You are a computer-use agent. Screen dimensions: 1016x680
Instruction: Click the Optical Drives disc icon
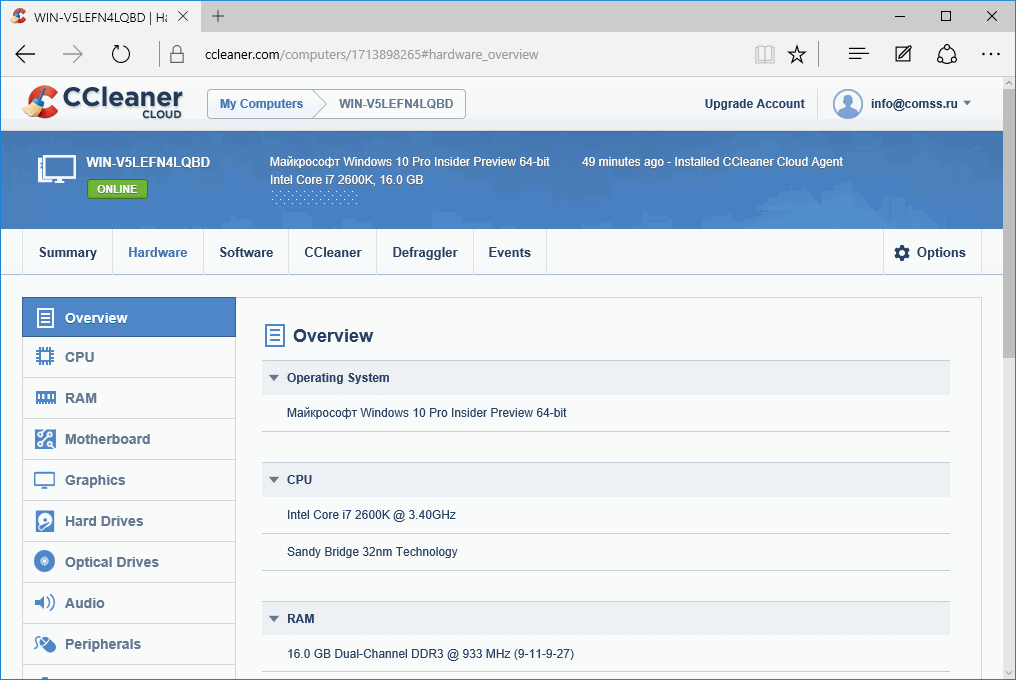tap(45, 561)
